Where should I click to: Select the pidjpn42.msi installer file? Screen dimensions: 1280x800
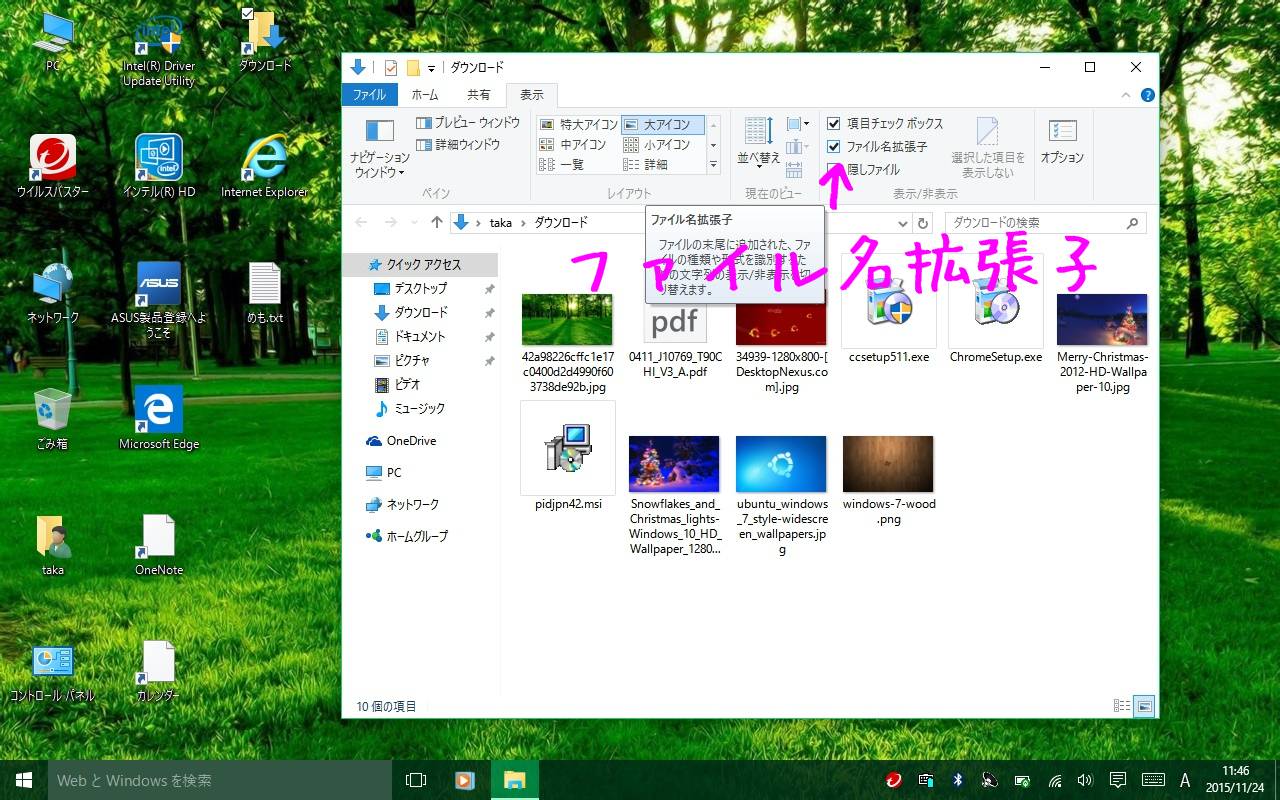[568, 457]
